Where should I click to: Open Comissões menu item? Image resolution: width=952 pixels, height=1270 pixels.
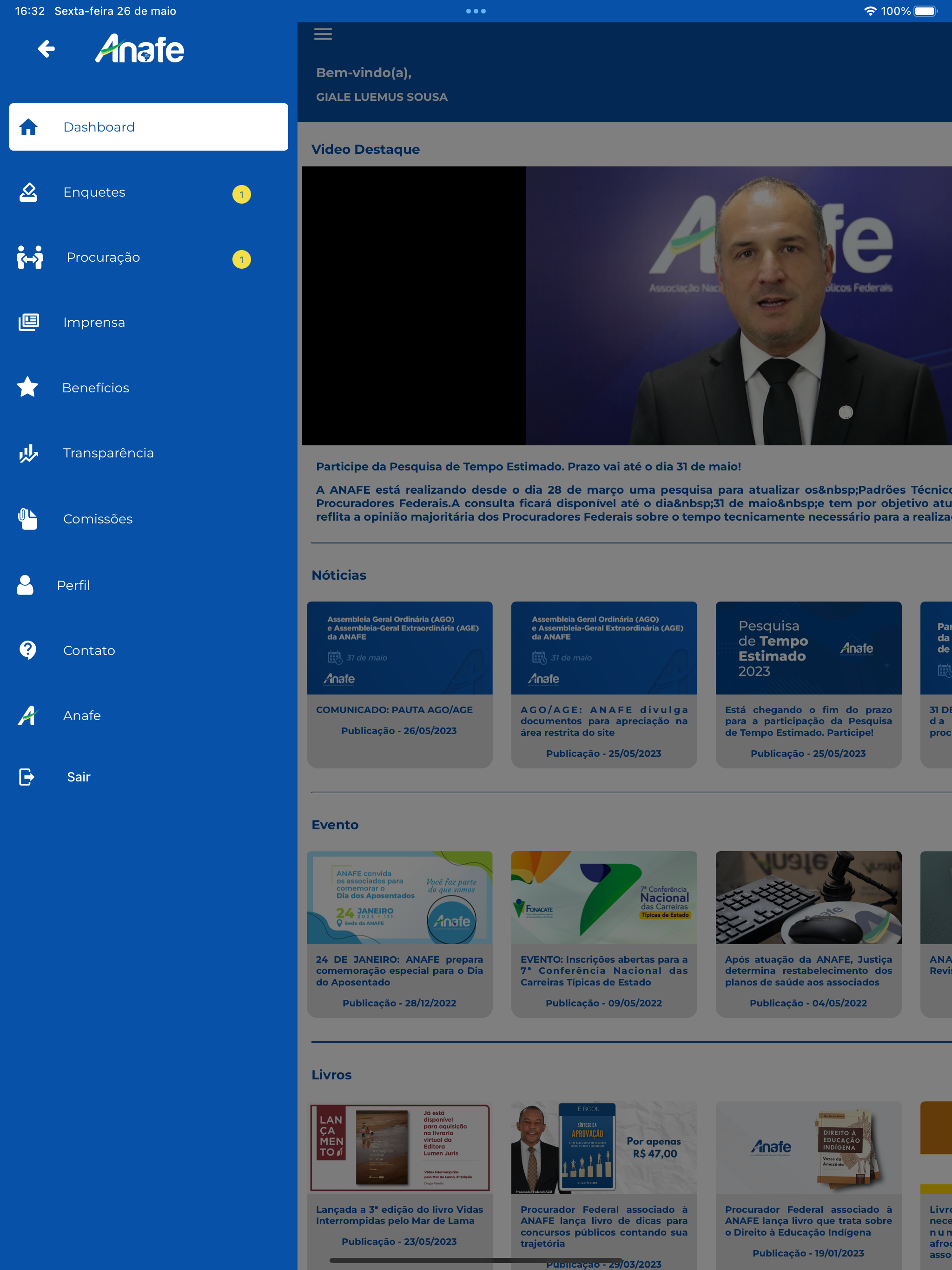point(149,518)
